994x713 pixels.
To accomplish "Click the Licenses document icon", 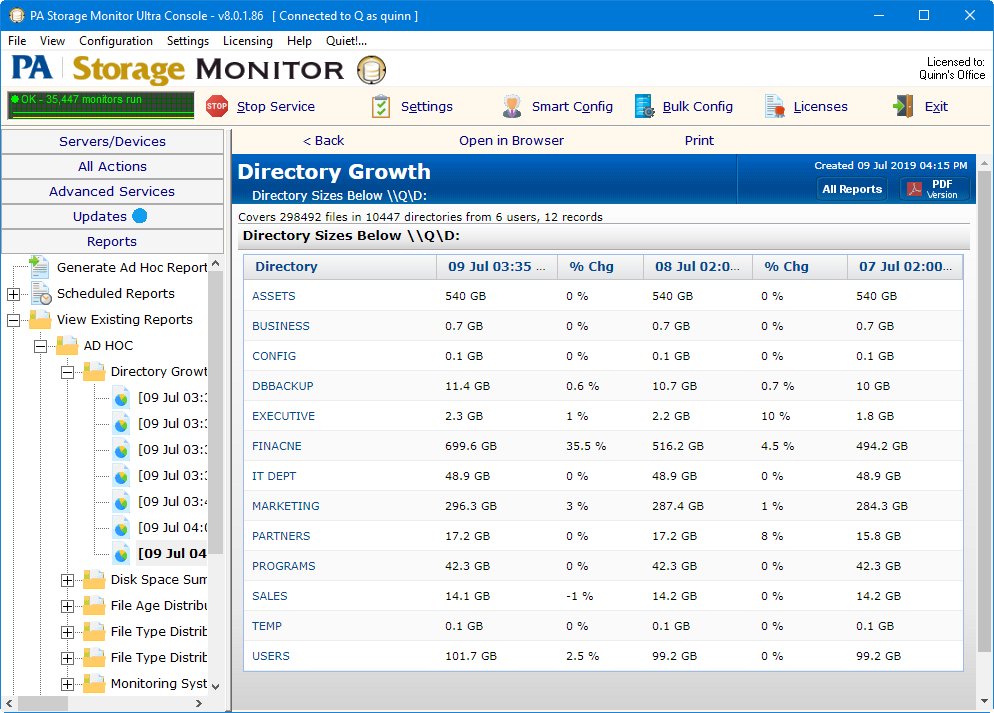I will [775, 106].
